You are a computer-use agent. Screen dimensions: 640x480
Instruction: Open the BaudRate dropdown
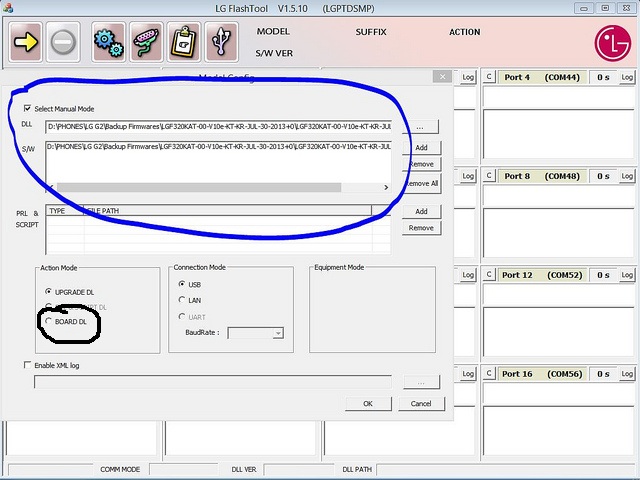coord(278,333)
